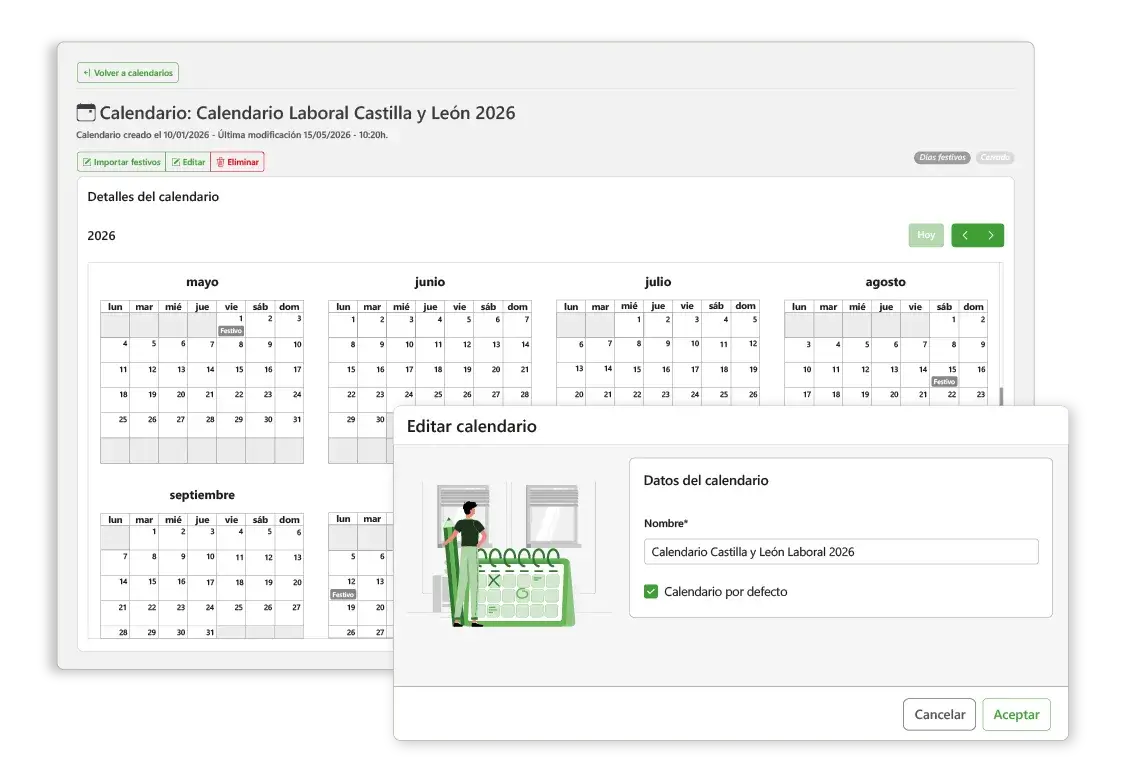Viewport: 1125px width, 782px height.
Task: Click the Hoy button
Action: pos(926,235)
